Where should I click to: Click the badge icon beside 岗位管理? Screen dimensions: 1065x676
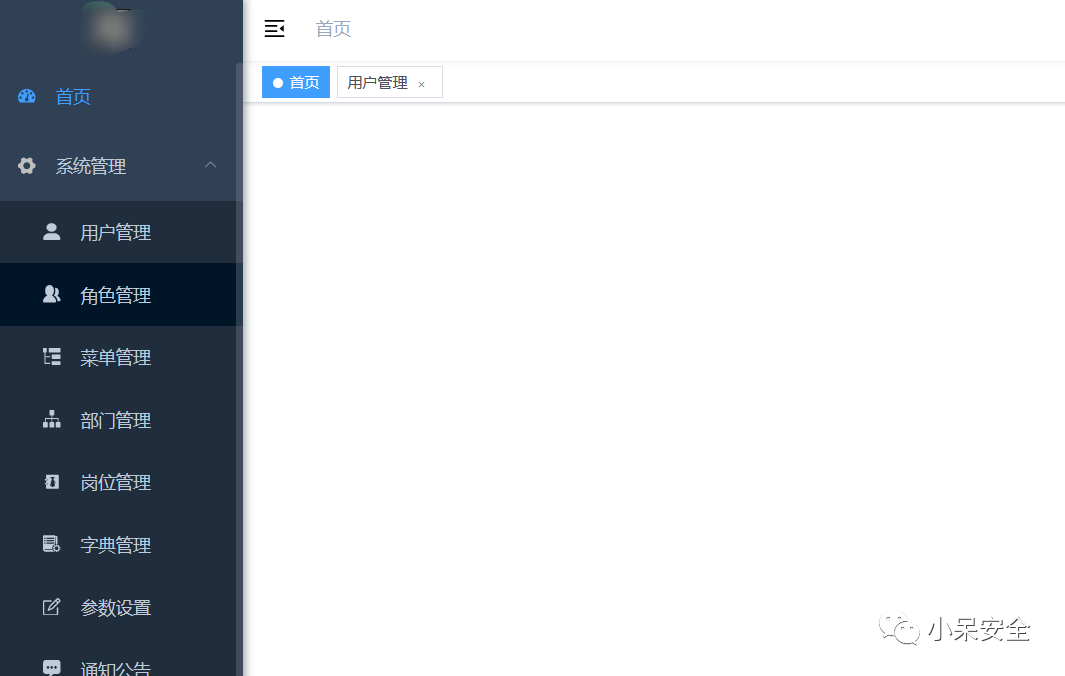pos(52,482)
